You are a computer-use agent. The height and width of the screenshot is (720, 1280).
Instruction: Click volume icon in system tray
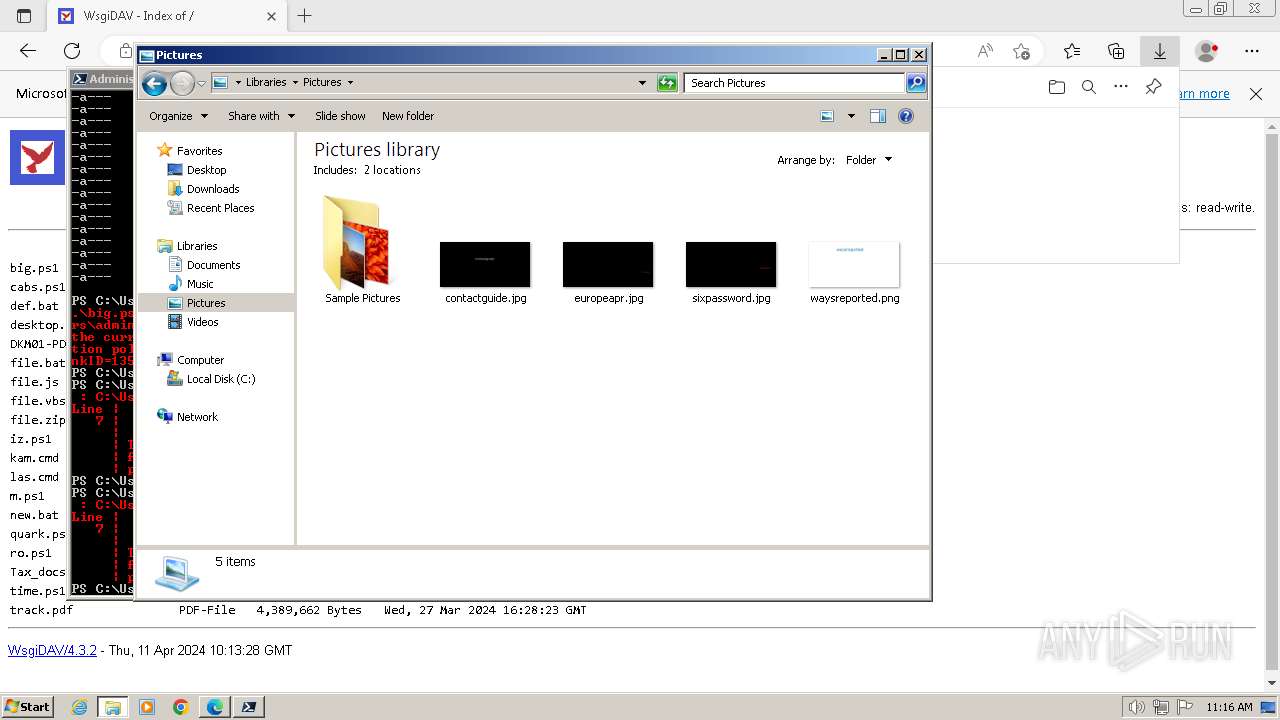click(1136, 707)
